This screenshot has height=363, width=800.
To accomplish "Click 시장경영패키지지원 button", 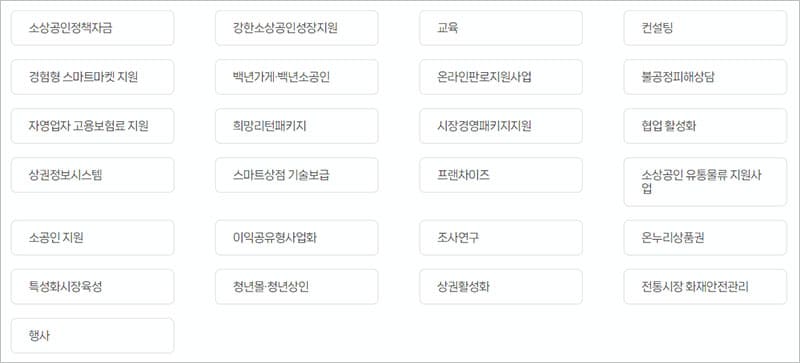I will click(501, 126).
